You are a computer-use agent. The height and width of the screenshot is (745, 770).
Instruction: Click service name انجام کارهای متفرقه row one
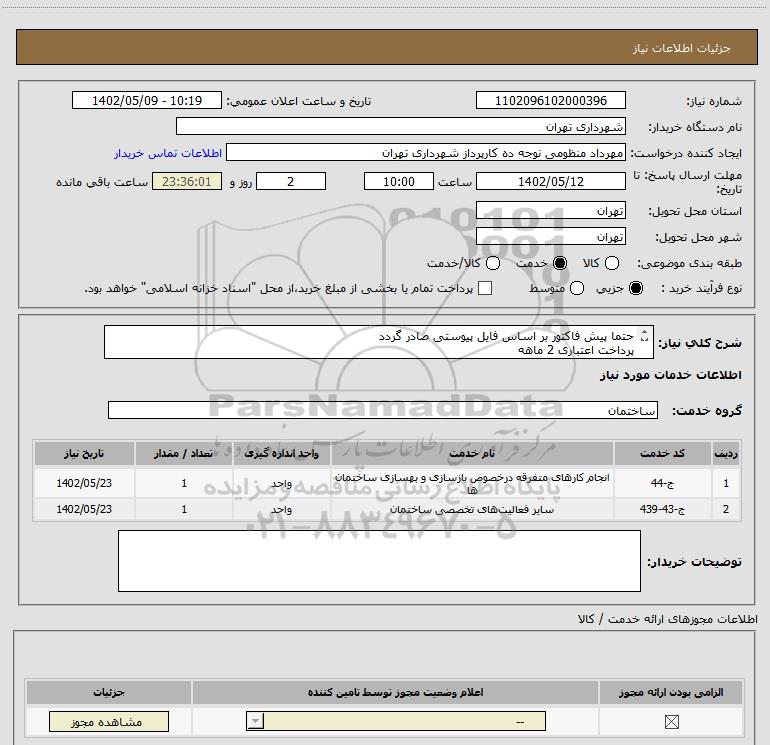tap(472, 483)
